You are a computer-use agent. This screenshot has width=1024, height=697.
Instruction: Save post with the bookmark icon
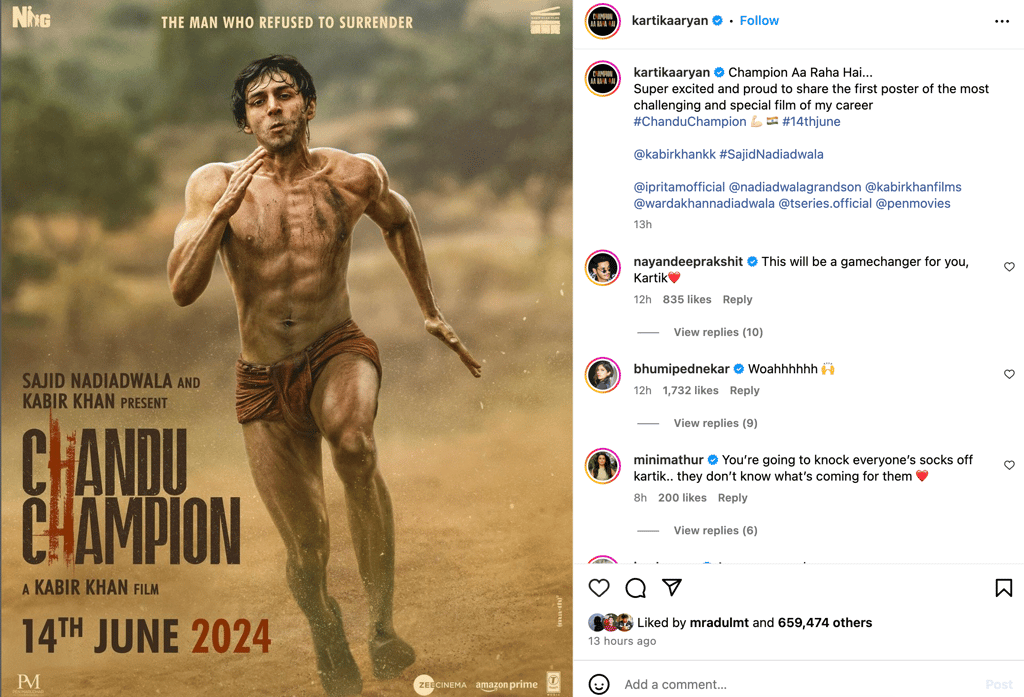click(x=1003, y=588)
